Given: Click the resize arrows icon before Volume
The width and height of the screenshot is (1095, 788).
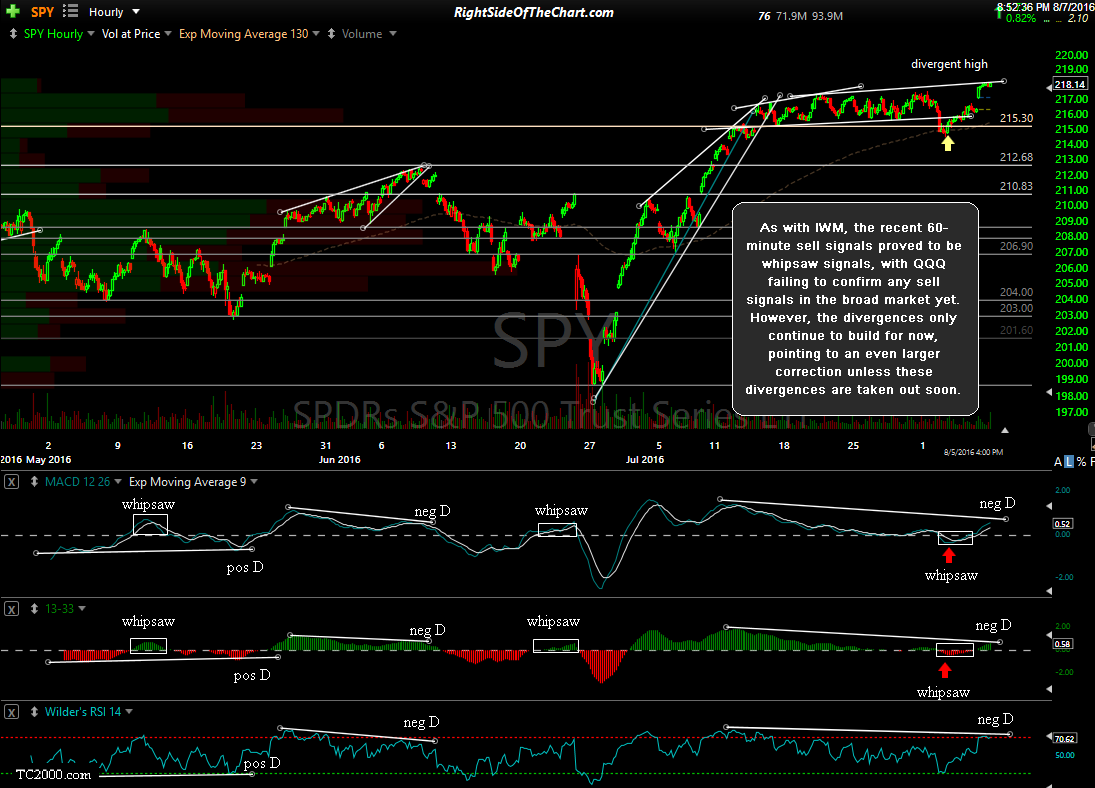Looking at the screenshot, I should (333, 33).
